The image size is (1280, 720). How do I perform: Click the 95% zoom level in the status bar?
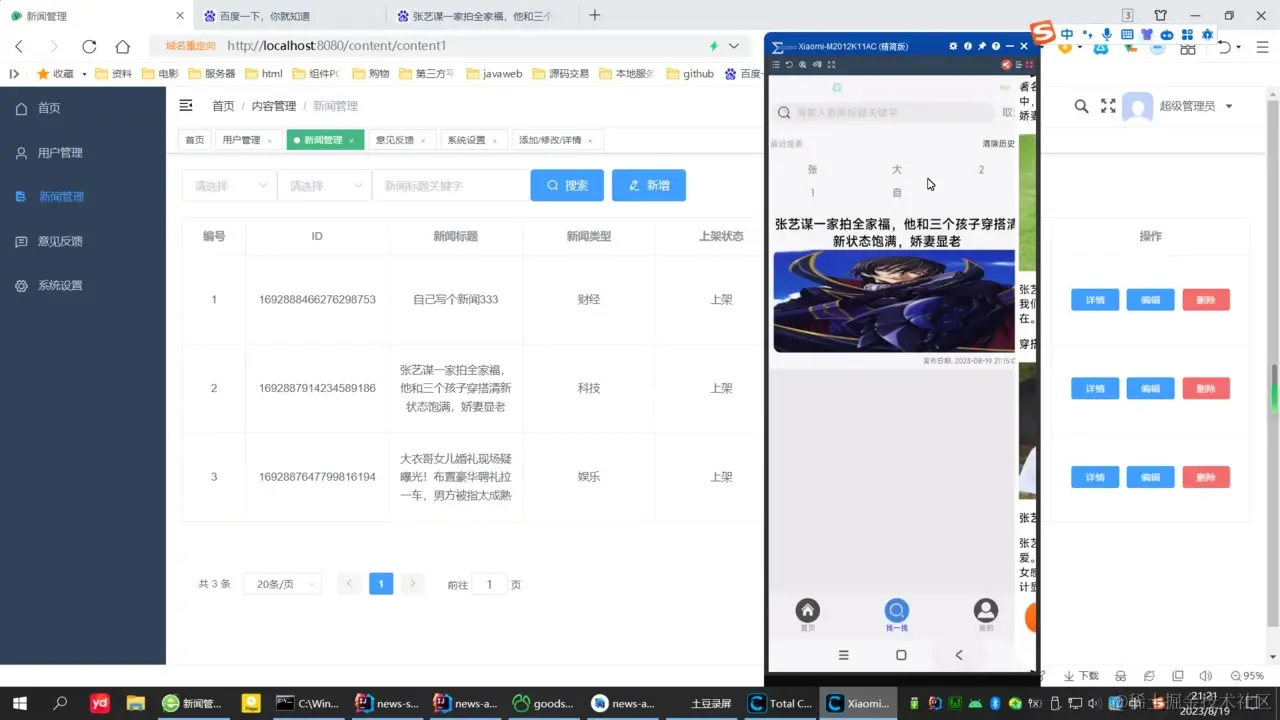pos(1247,676)
